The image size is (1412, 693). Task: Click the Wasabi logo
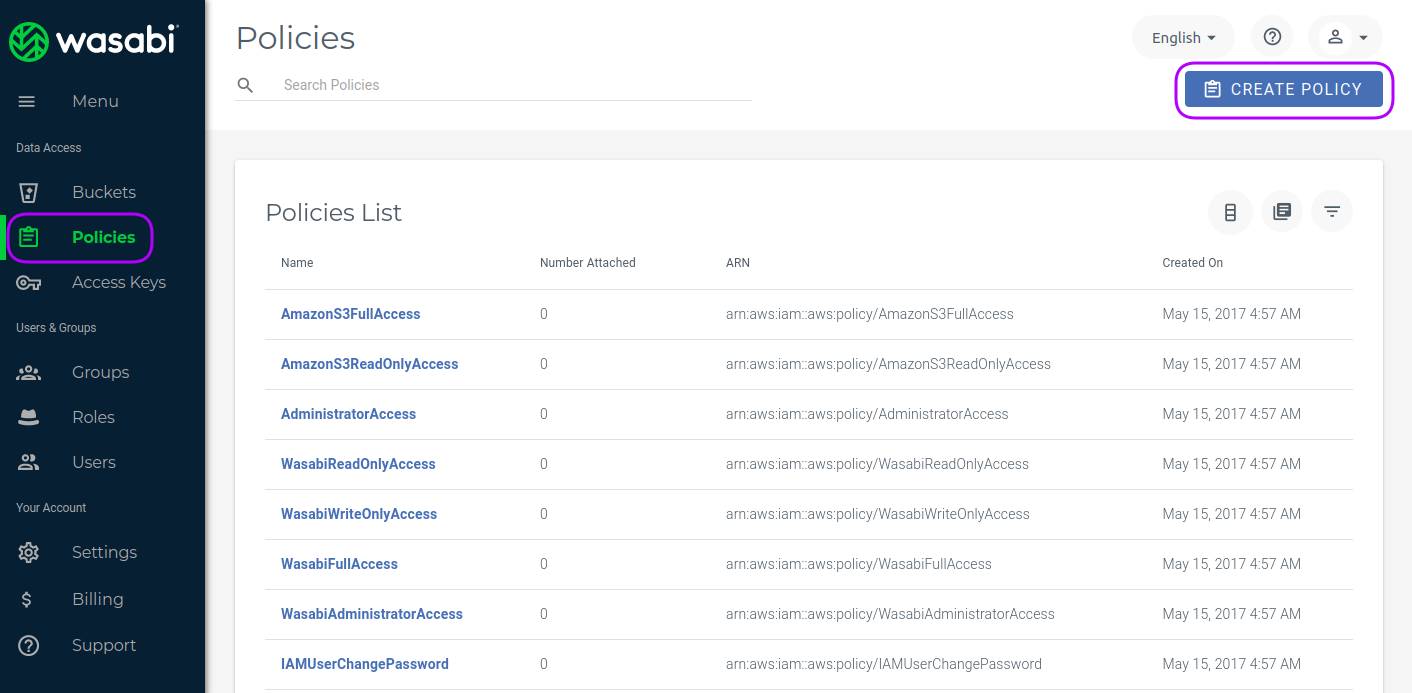point(93,41)
